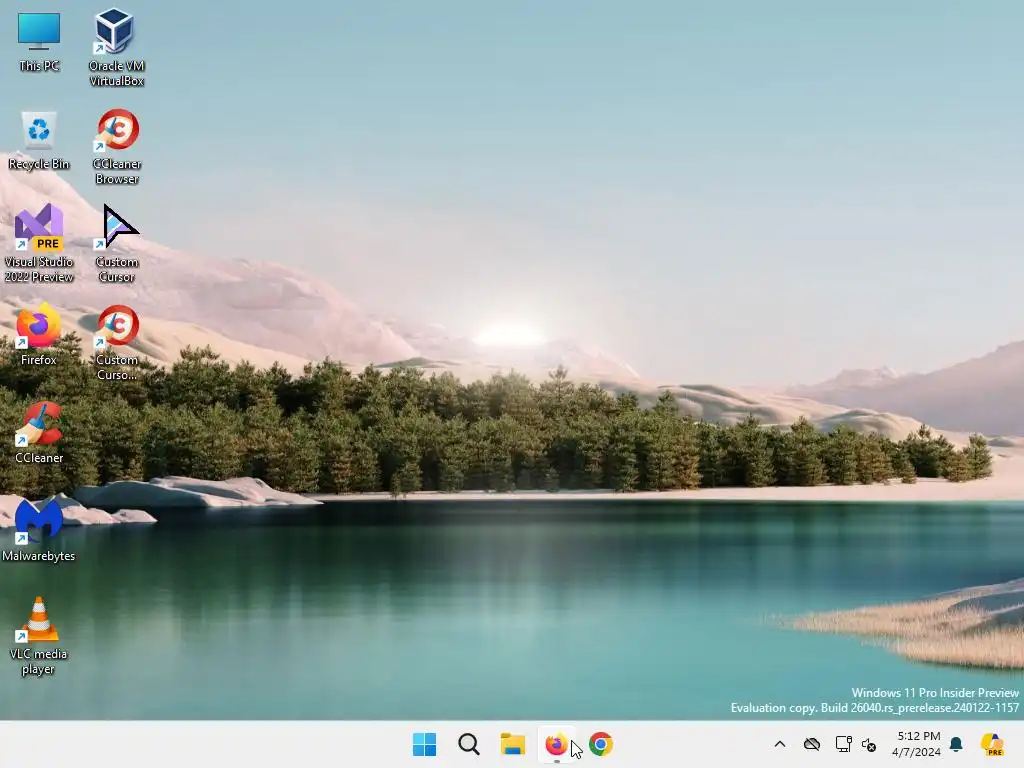1024x768 pixels.
Task: Select the Recycle Bin icon
Action: click(x=39, y=140)
